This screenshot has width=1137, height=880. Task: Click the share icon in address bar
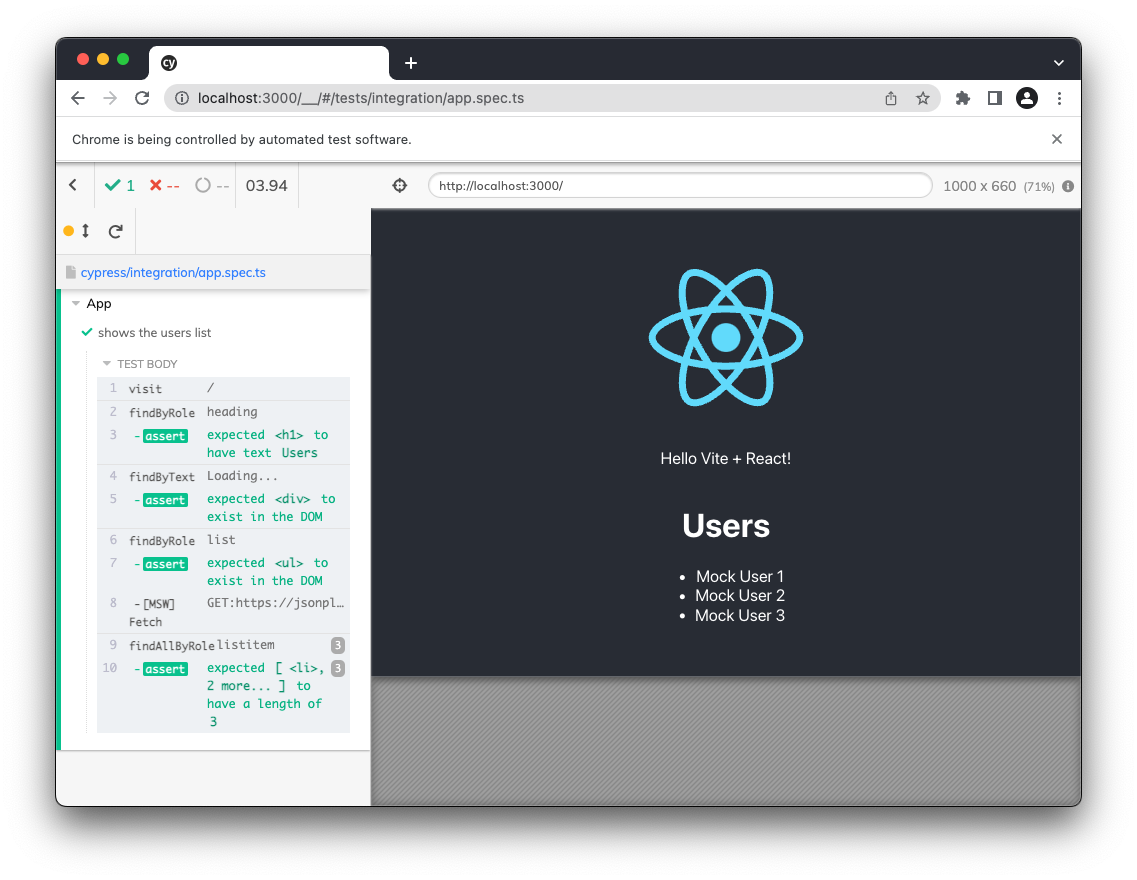pyautogui.click(x=890, y=99)
